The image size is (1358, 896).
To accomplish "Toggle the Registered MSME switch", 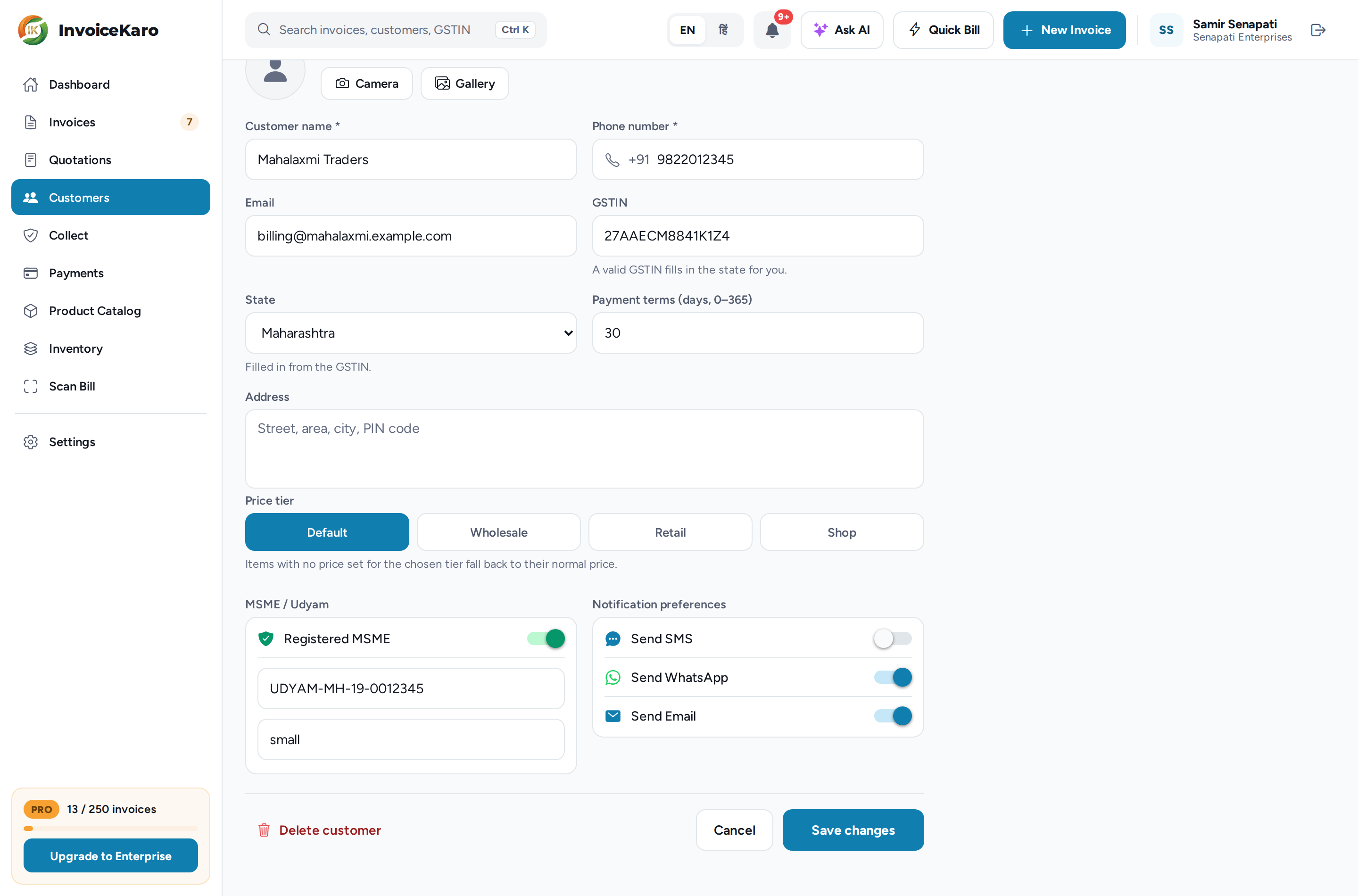I will [x=546, y=639].
